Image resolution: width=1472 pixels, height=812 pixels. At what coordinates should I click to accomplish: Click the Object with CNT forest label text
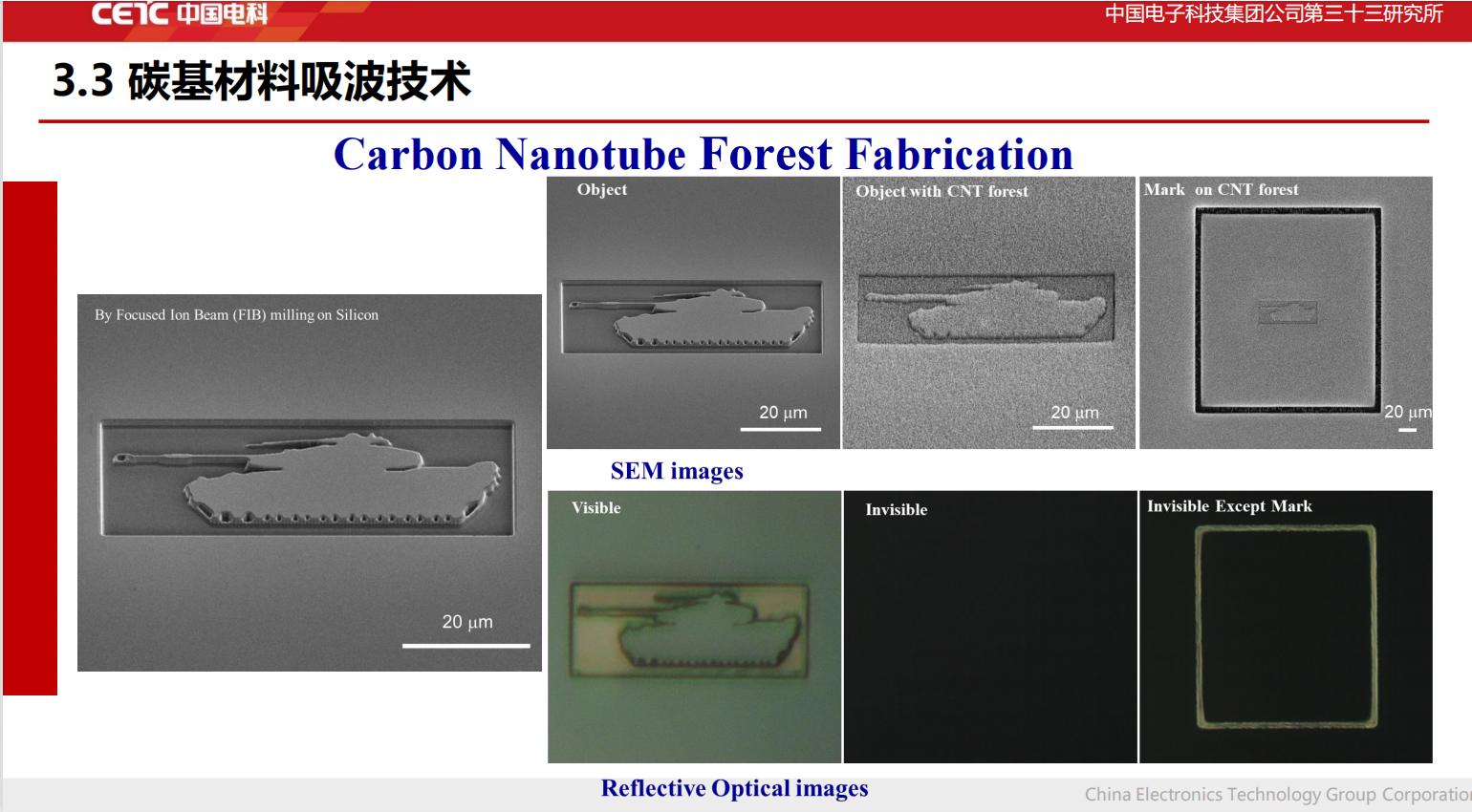coord(942,191)
